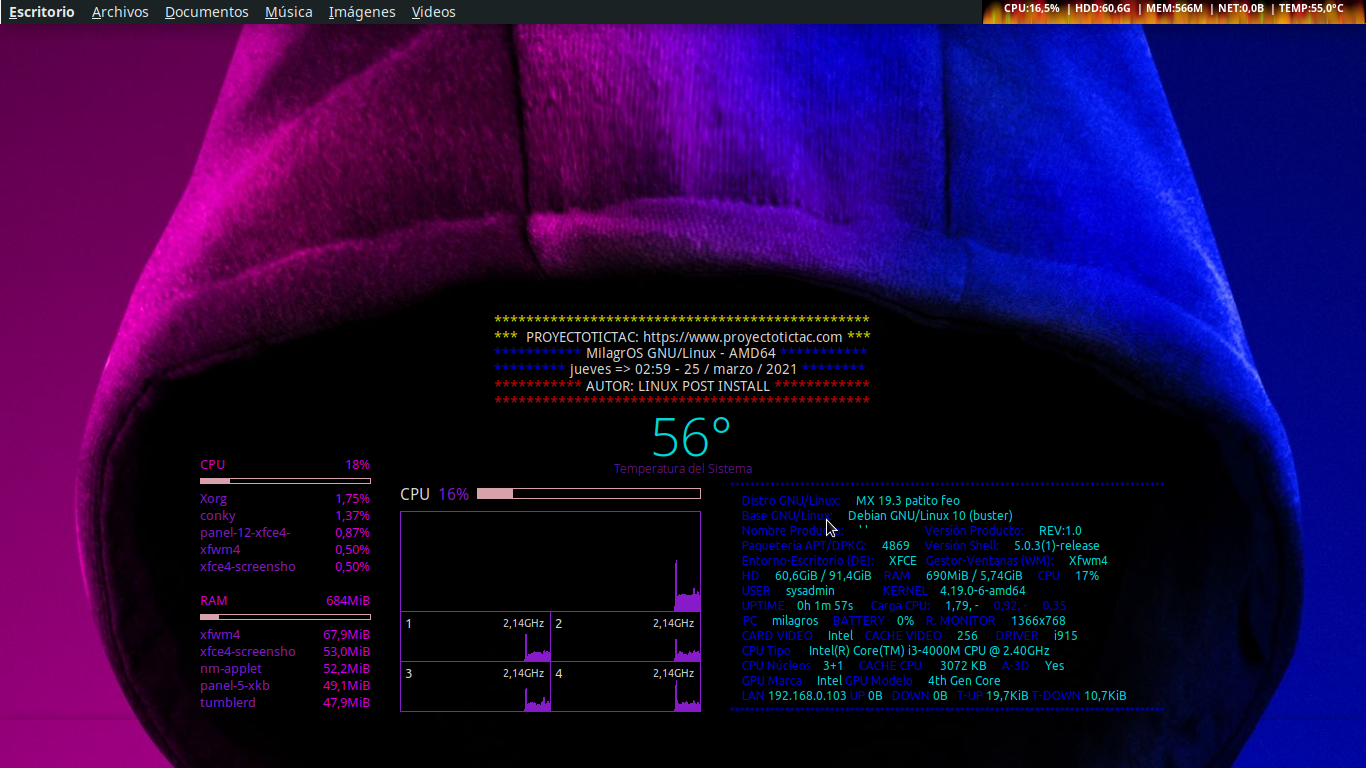Image resolution: width=1366 pixels, height=768 pixels.
Task: Click the panel-12-xfce4- process row
Action: coord(285,533)
